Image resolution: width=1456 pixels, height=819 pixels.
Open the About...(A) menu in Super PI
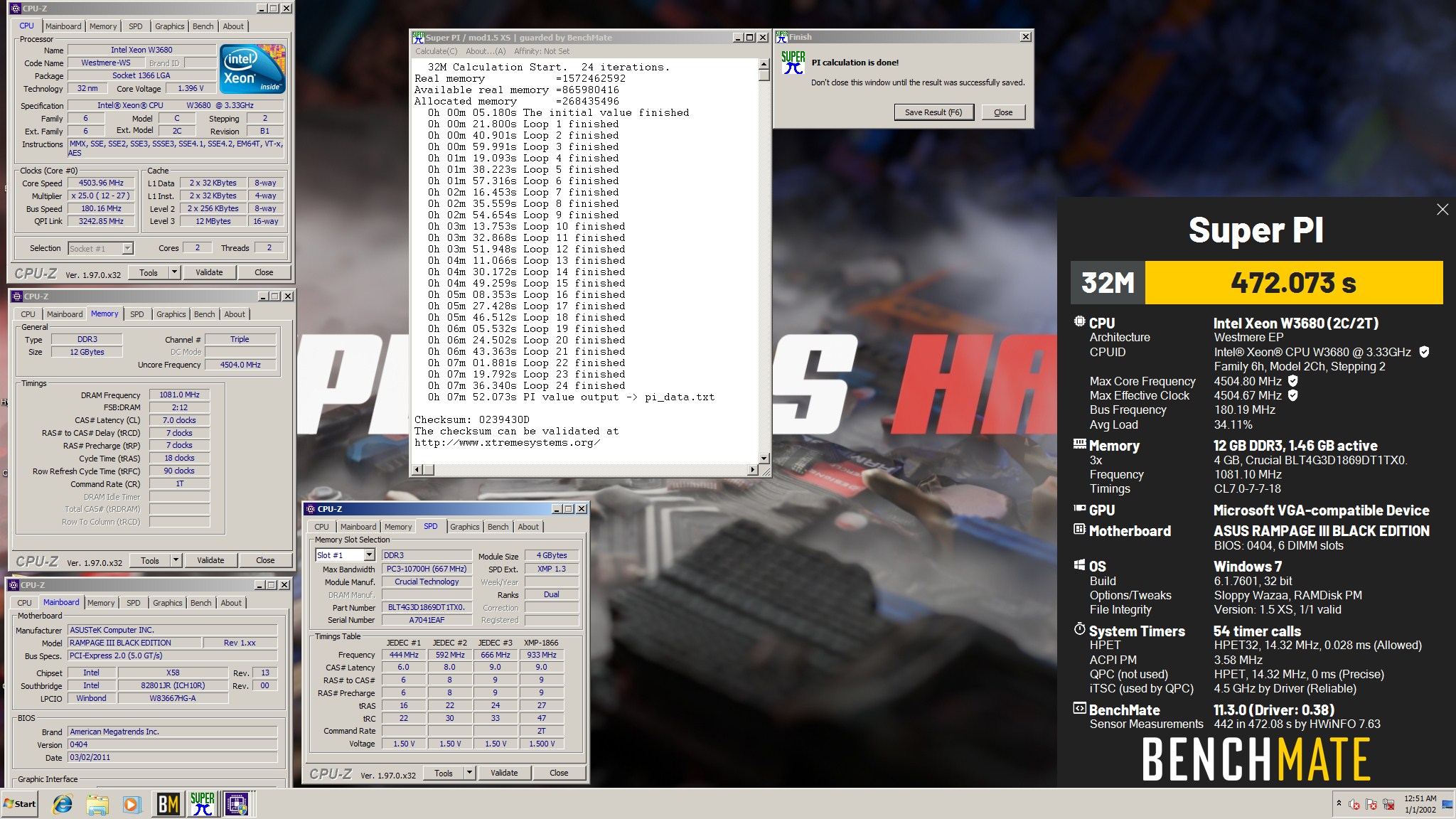(486, 51)
